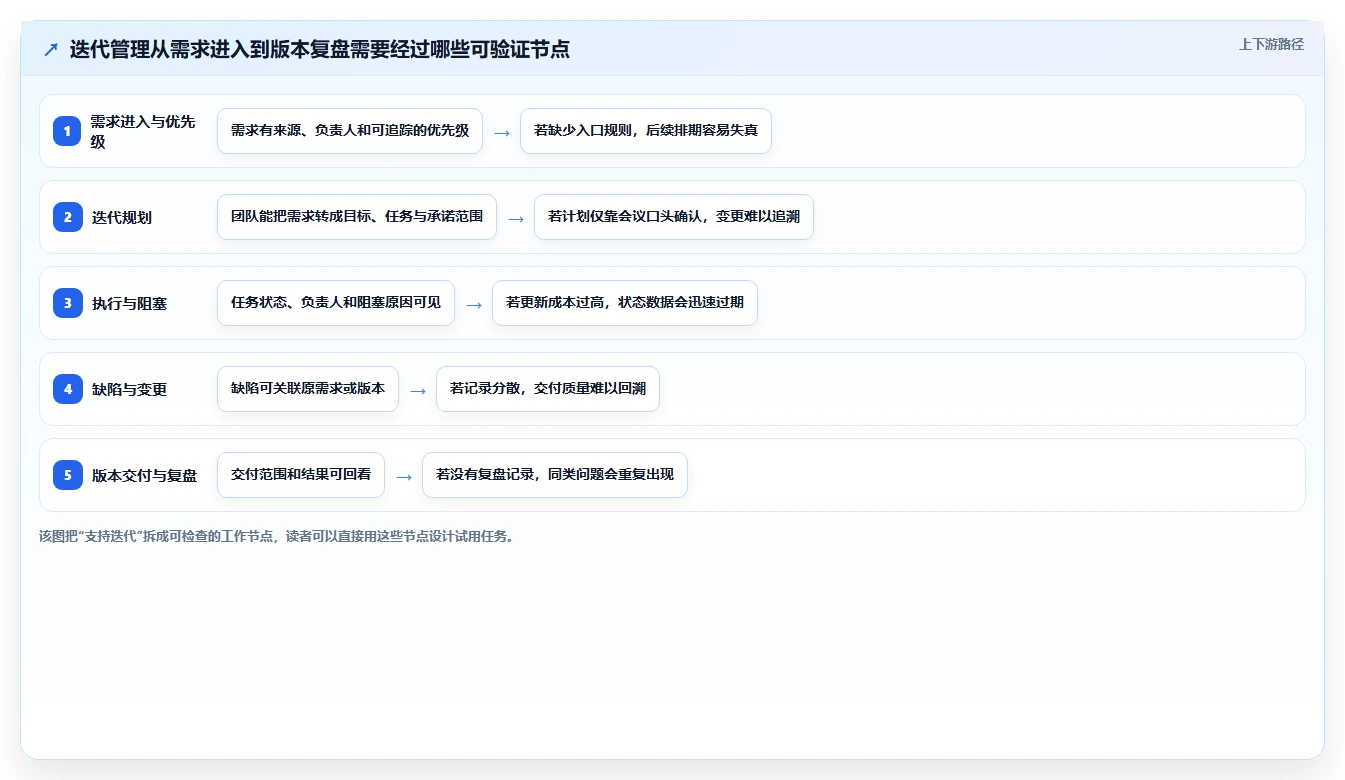Click the 若记录分散，交付质量难以回溯 box
This screenshot has width=1345, height=780.
coord(548,389)
